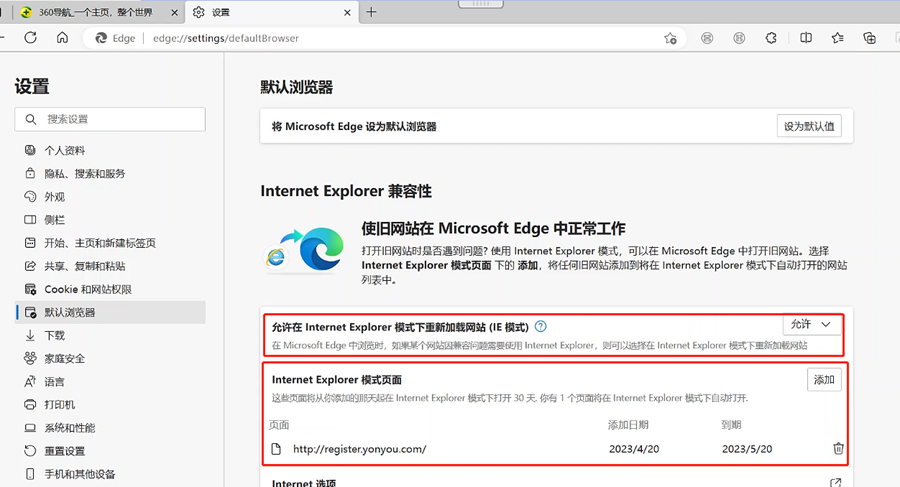Select 默认浏览器 in sidebar
Viewport: 900px width, 487px height.
[110, 312]
